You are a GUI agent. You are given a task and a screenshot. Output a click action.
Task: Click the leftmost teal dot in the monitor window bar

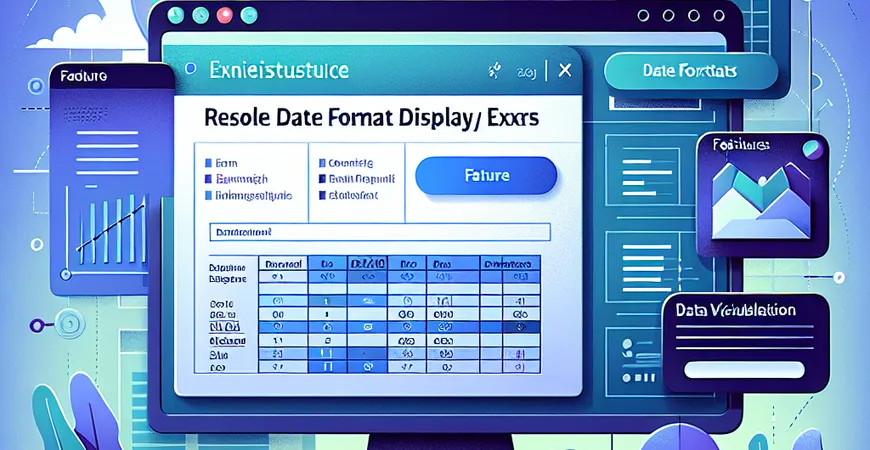pos(175,16)
